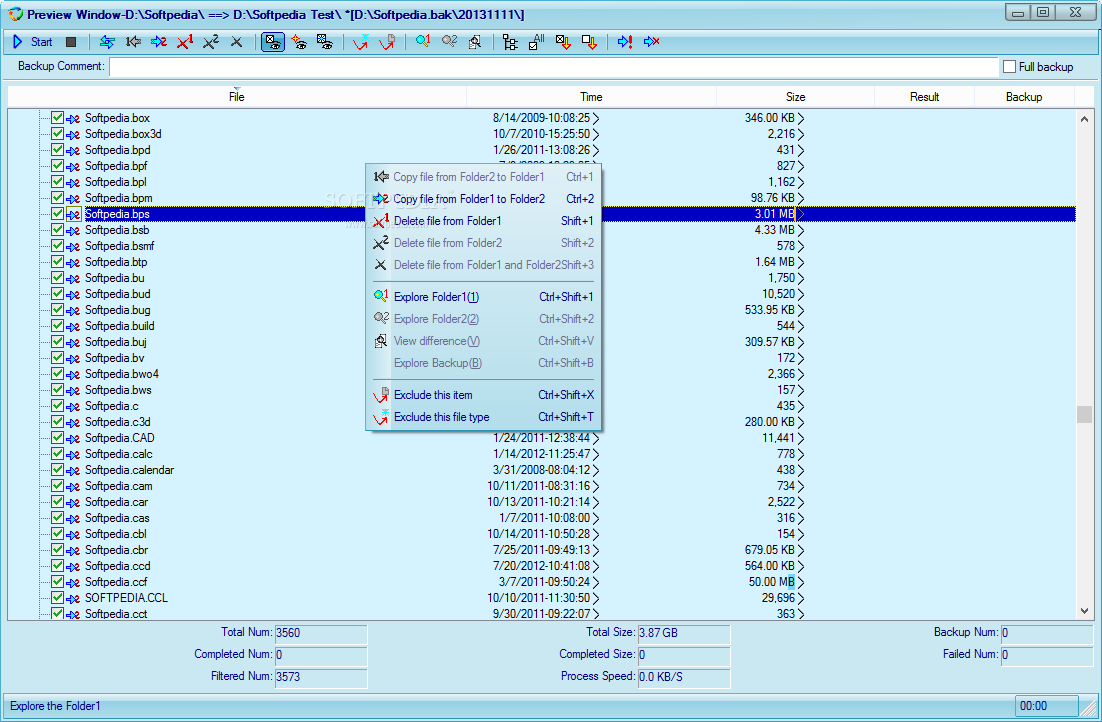The height and width of the screenshot is (722, 1102).
Task: Choose Exclude this item menu entry
Action: pos(484,395)
